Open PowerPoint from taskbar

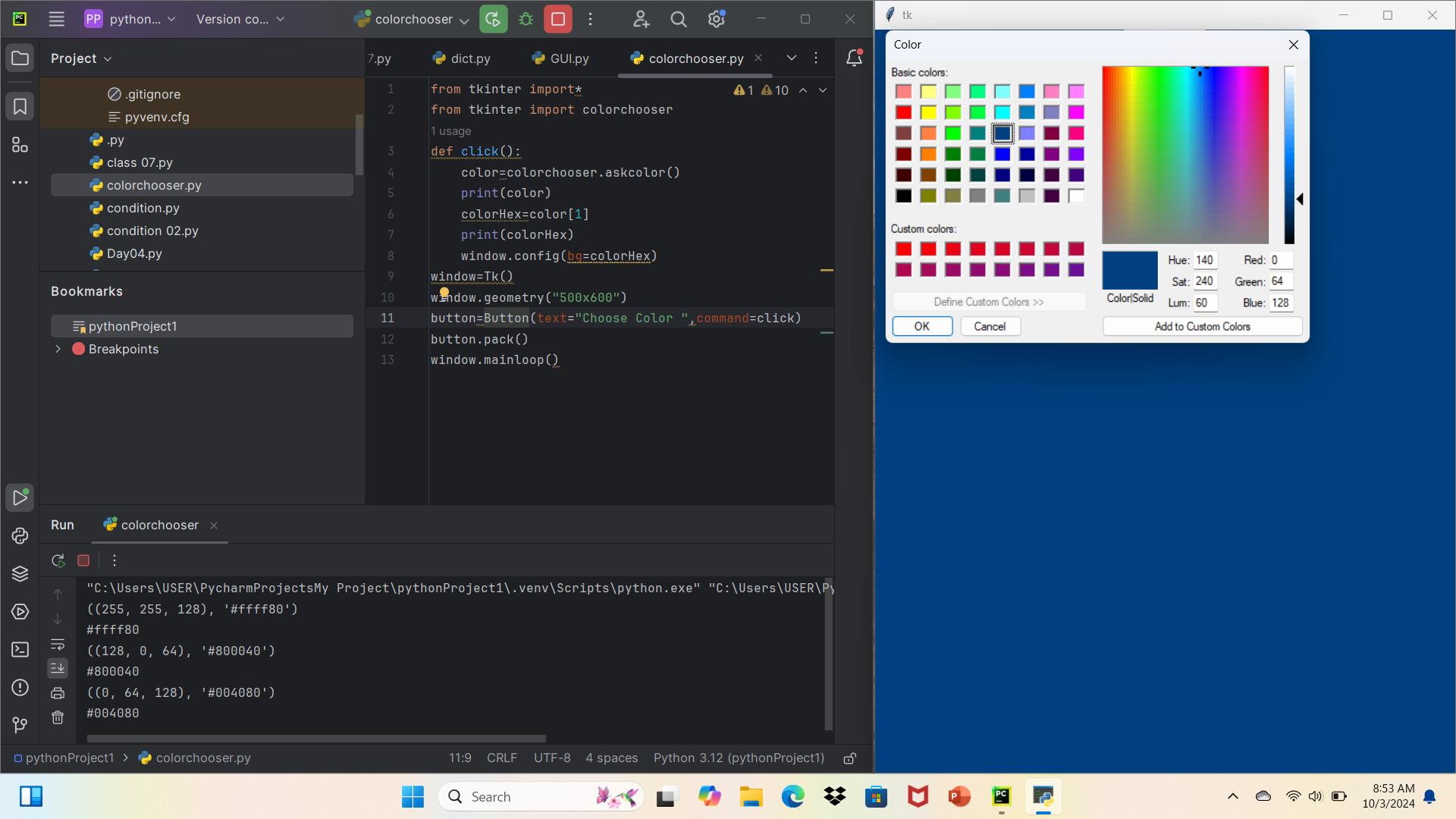(959, 797)
